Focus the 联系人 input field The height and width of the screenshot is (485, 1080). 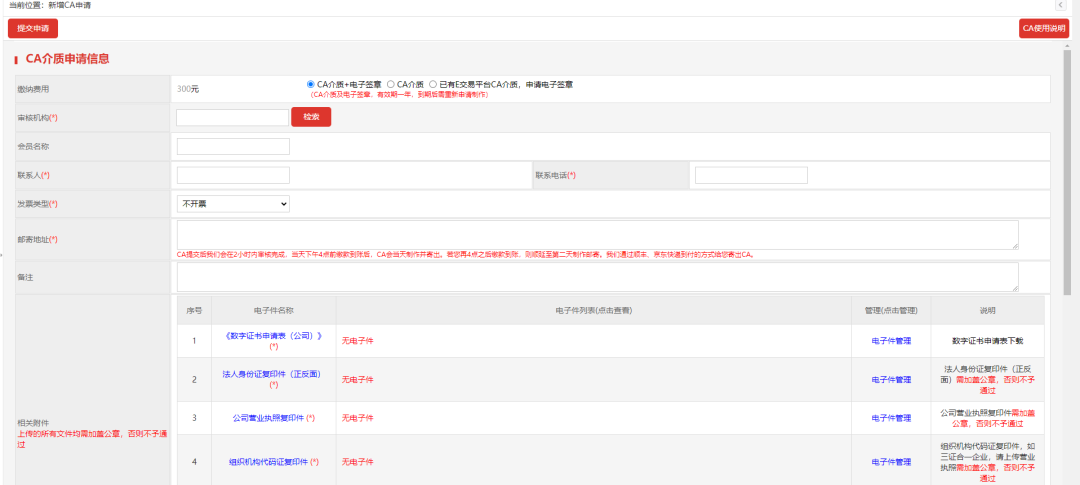click(x=233, y=175)
